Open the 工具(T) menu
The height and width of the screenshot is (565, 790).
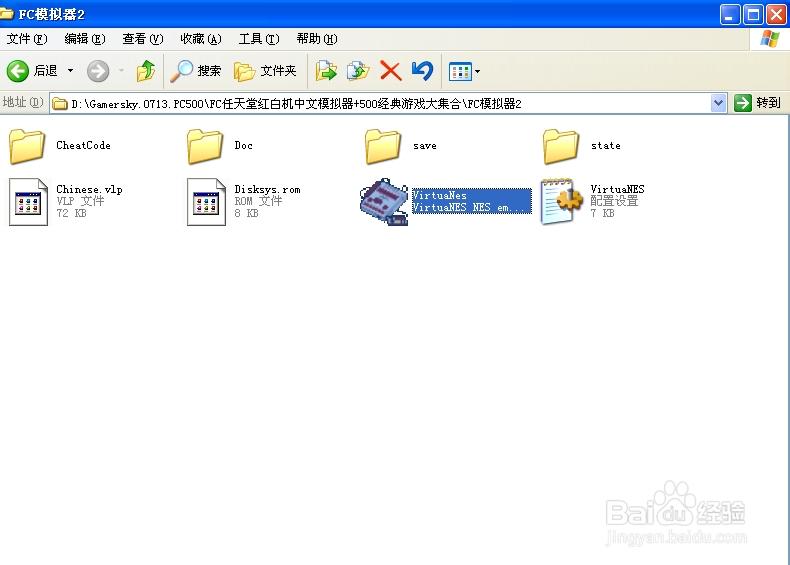tap(259, 39)
